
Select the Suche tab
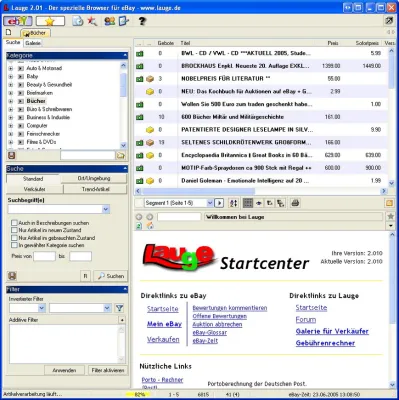click(13, 42)
